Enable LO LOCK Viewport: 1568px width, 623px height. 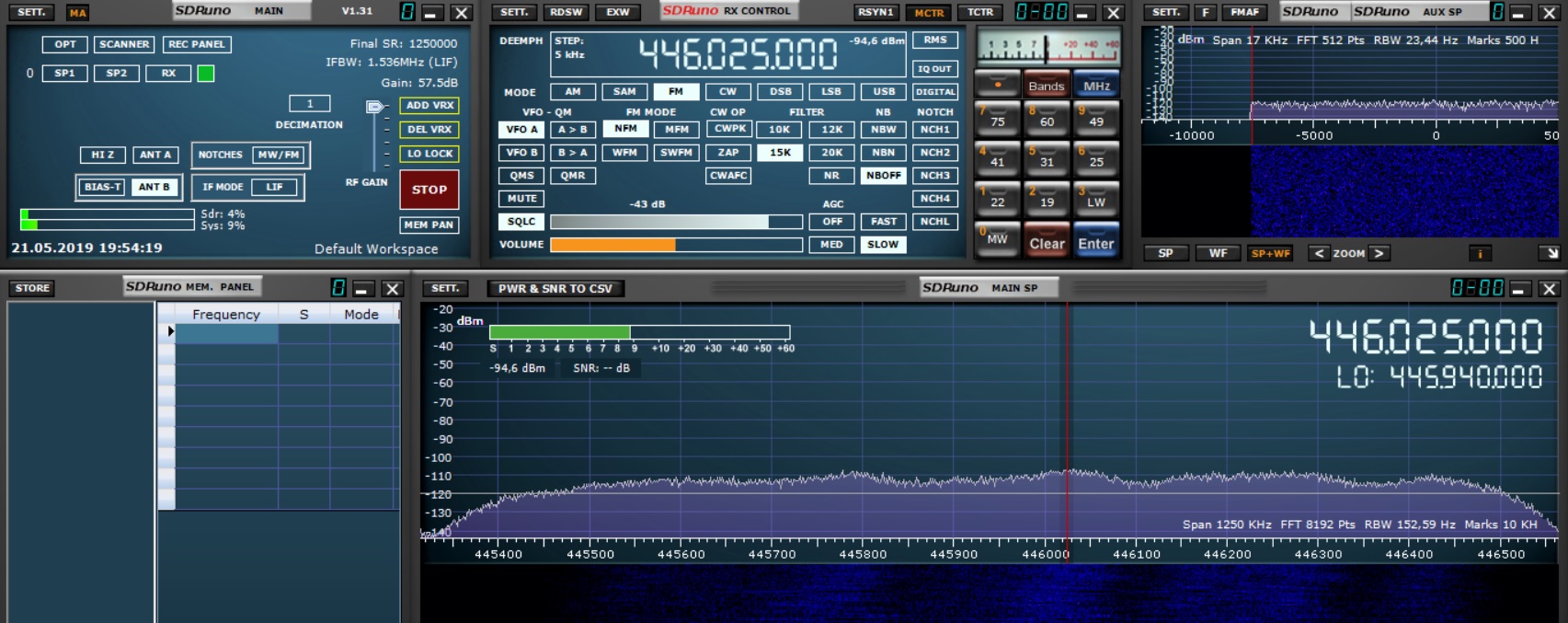(429, 154)
